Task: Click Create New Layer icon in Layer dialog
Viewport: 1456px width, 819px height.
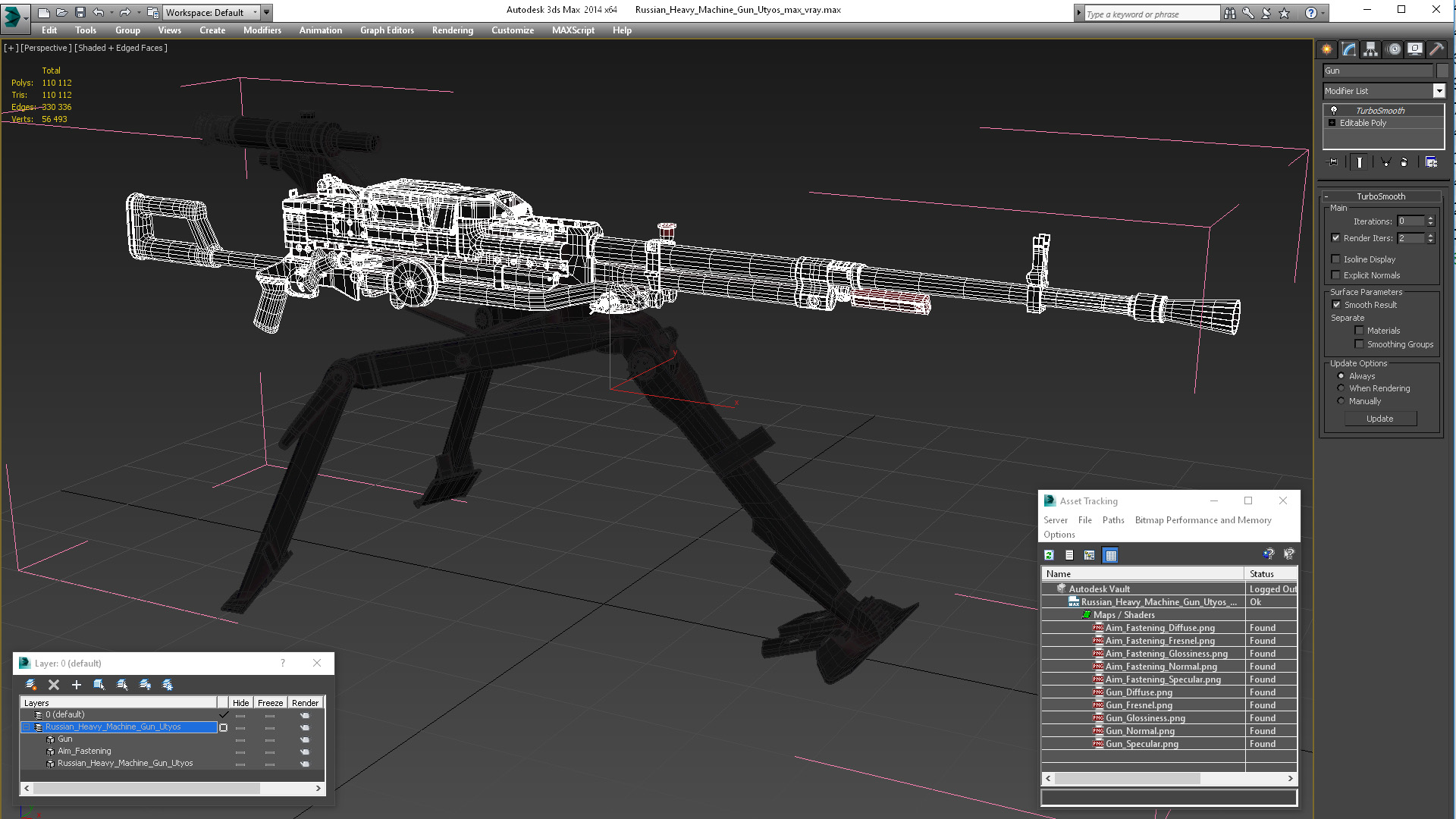Action: [x=31, y=685]
